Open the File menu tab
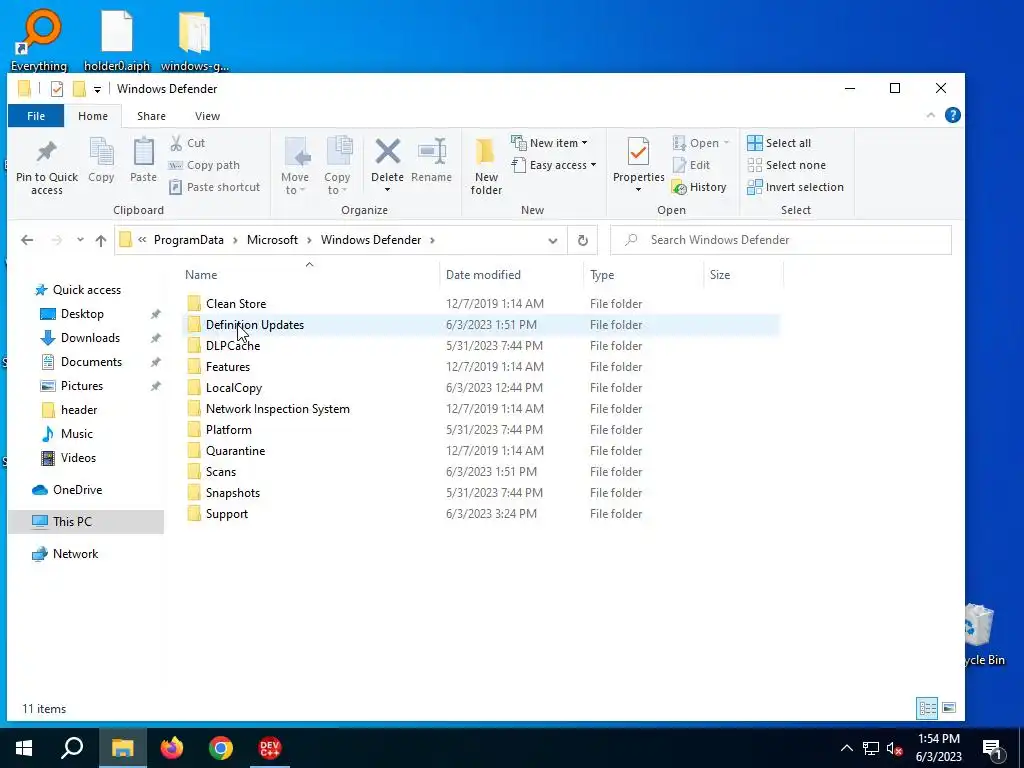Viewport: 1024px width, 768px height. tap(36, 116)
